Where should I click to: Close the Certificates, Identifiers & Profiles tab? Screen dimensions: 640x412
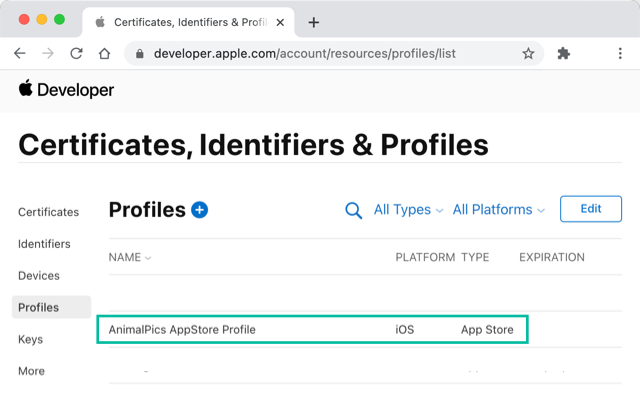[280, 22]
